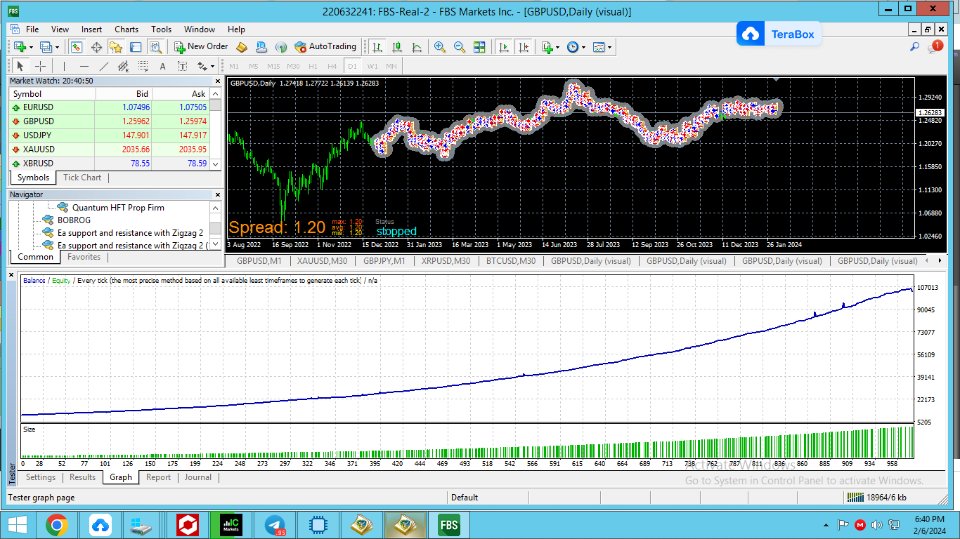Toggle chart Auto Scroll

pos(504,47)
